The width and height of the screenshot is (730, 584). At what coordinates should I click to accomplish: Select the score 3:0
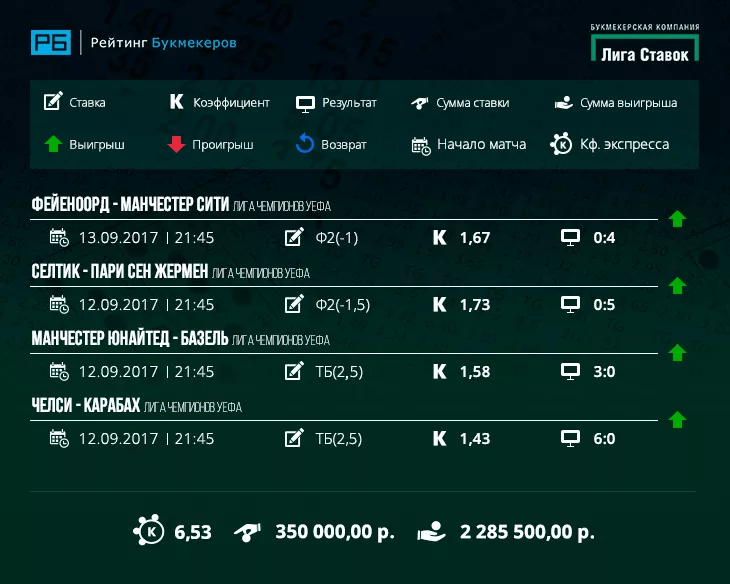pyautogui.click(x=604, y=372)
